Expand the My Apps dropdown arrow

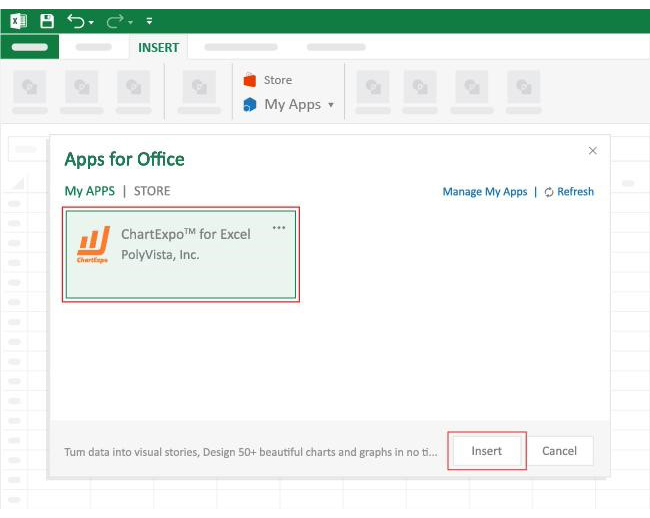331,105
